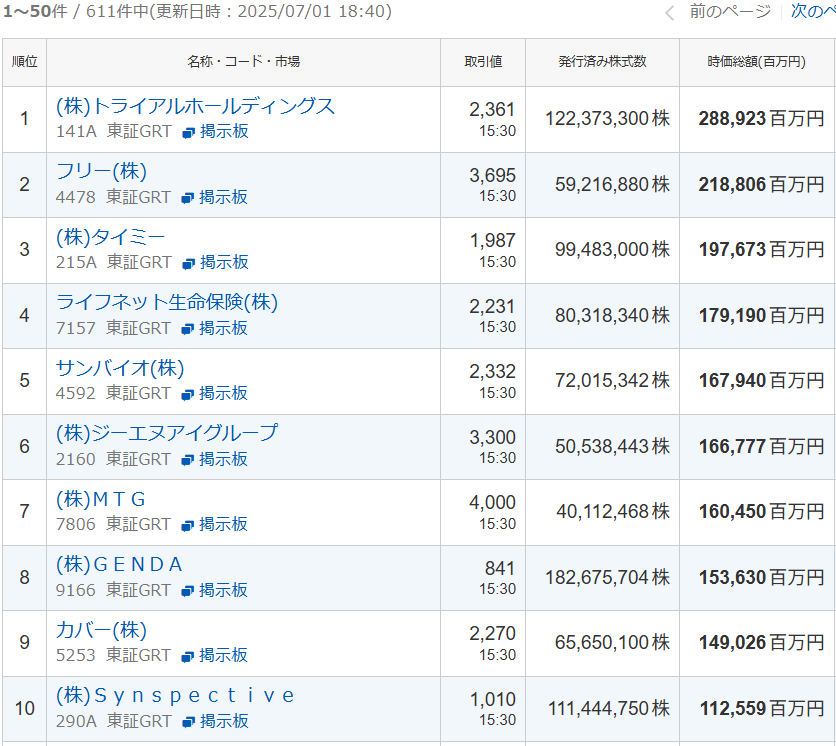Open (株)Synspective stock page
This screenshot has height=746, width=836.
tap(175, 696)
